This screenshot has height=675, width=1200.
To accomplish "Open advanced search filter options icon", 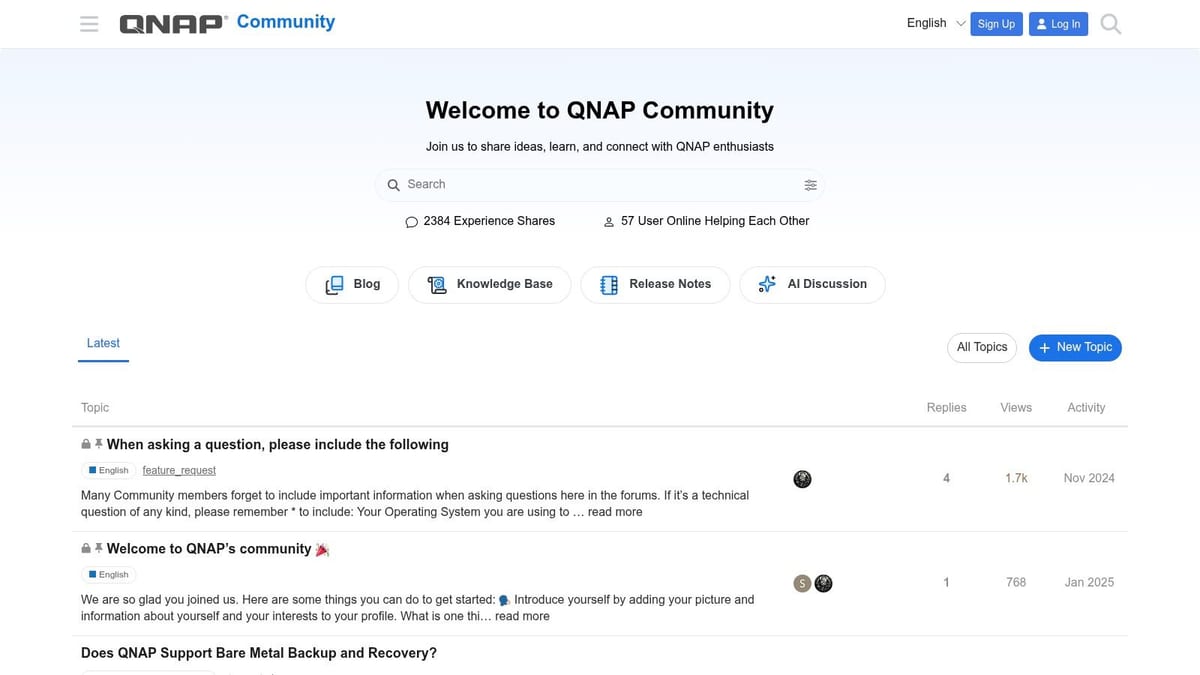I will click(810, 185).
